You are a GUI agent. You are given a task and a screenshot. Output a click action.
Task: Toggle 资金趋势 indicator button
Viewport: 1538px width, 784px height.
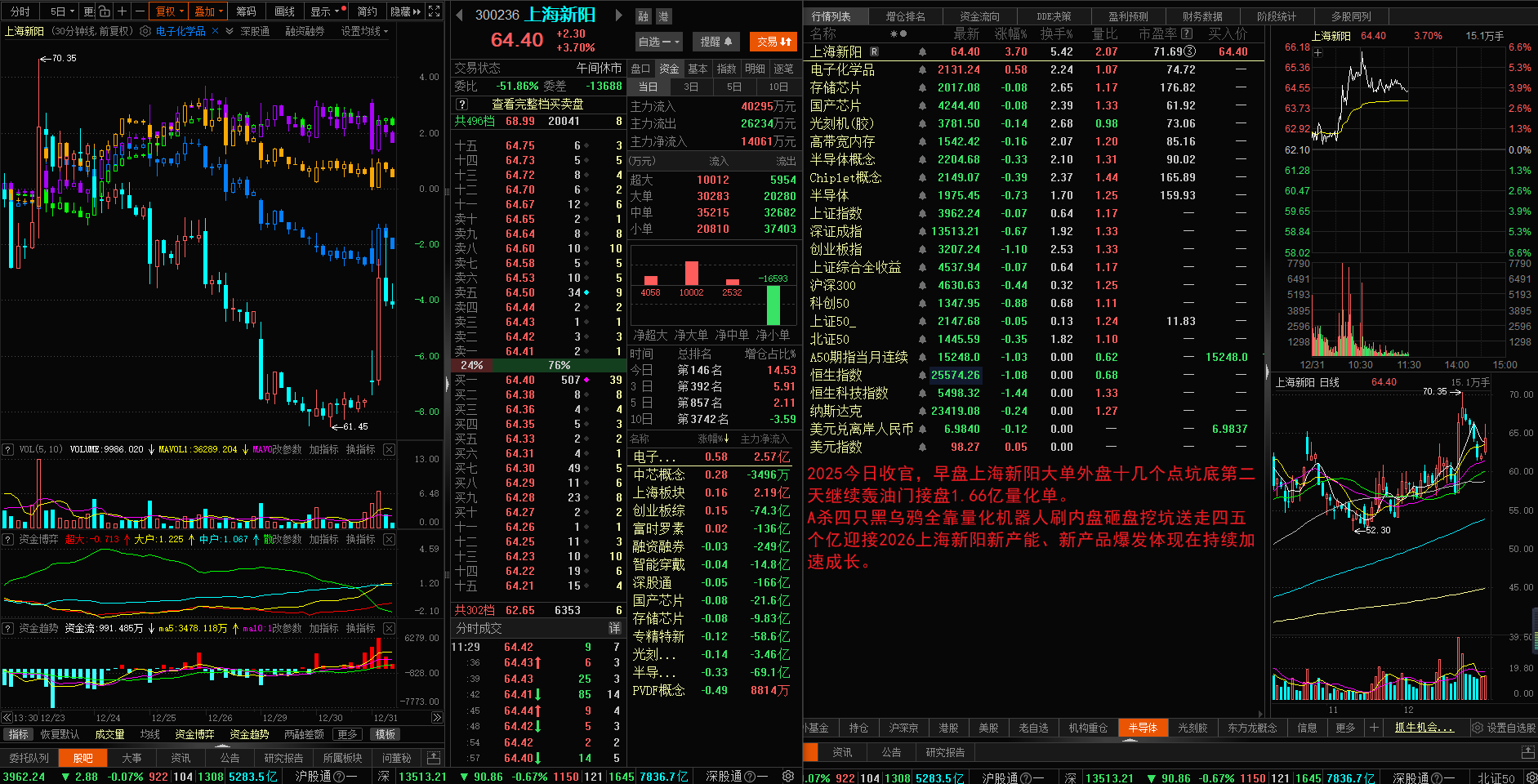pyautogui.click(x=249, y=734)
